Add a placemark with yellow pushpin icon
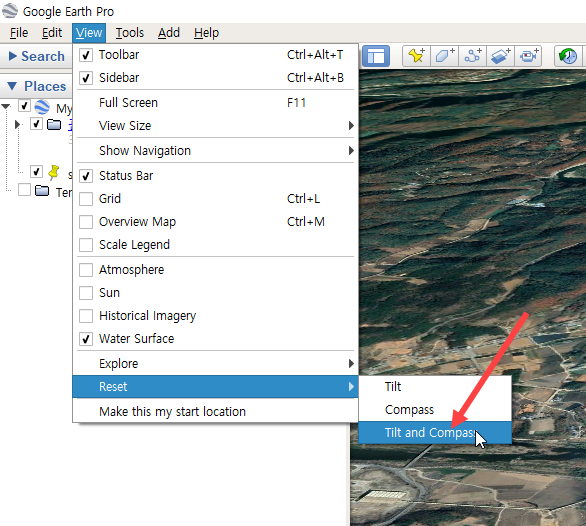The image size is (586, 526). pyautogui.click(x=416, y=56)
